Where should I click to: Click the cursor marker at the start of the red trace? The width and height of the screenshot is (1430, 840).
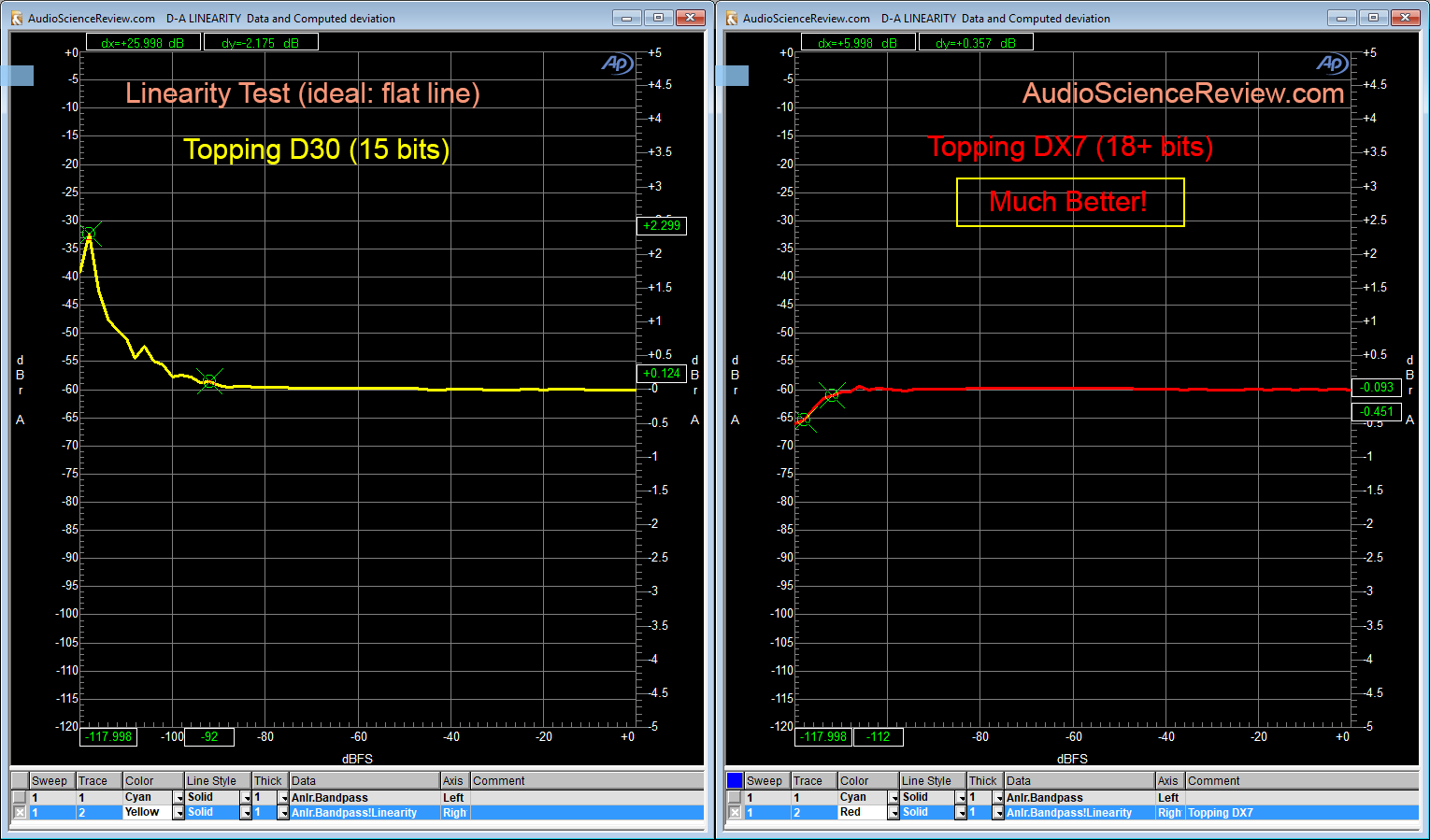804,420
